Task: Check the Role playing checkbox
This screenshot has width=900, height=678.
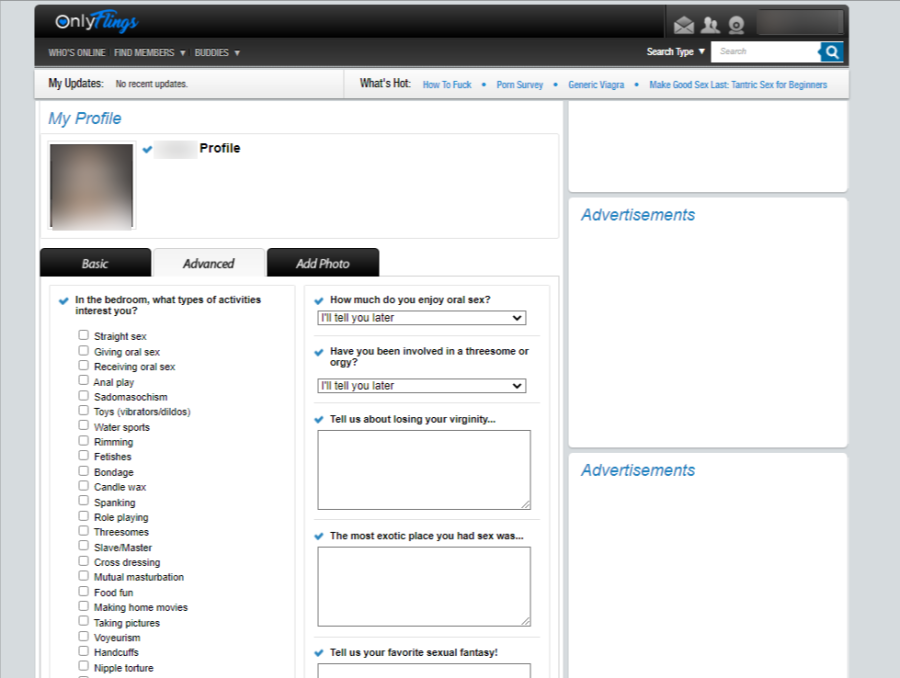Action: pos(84,517)
